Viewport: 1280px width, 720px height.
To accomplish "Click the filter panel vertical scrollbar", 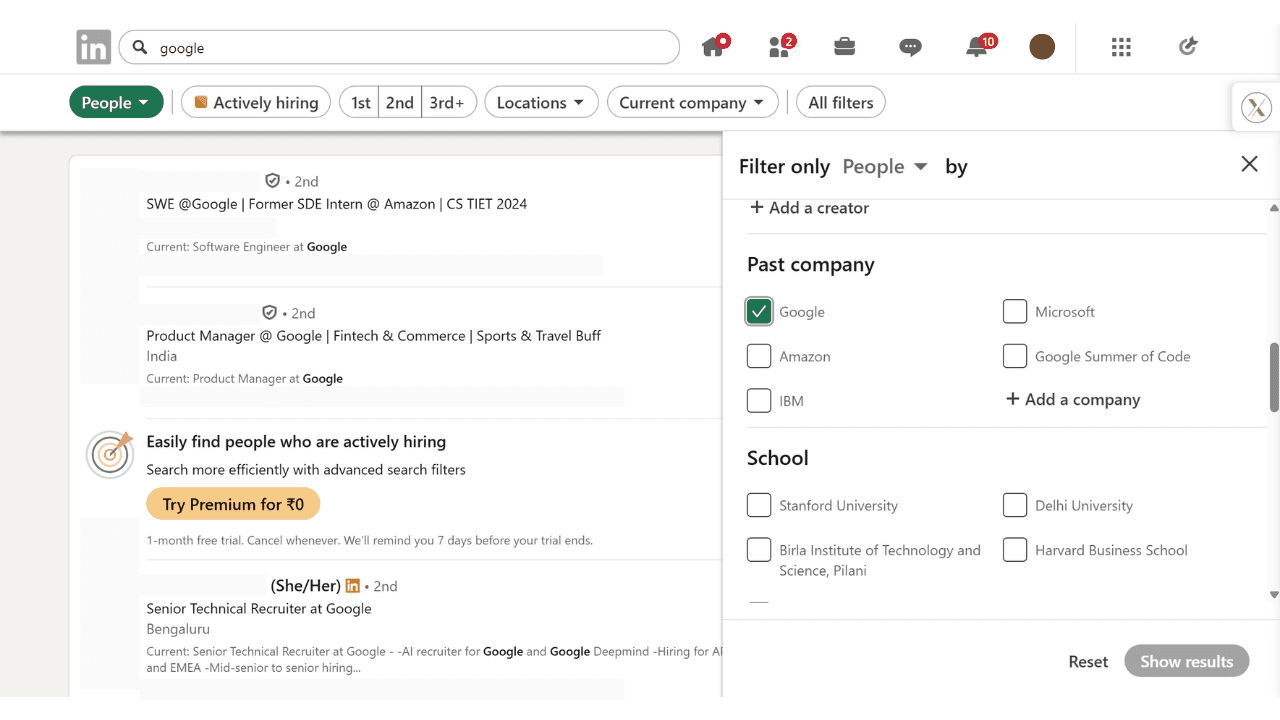I will click(1274, 378).
